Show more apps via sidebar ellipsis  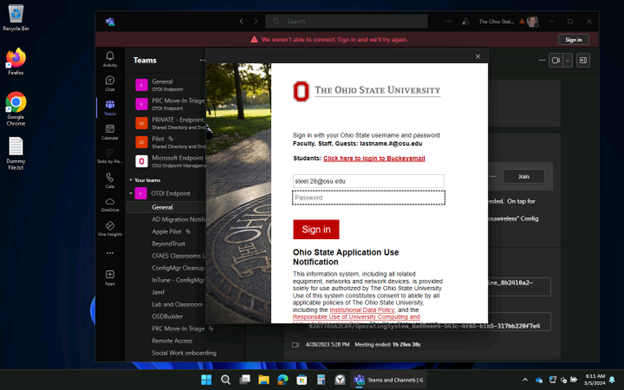tap(110, 253)
